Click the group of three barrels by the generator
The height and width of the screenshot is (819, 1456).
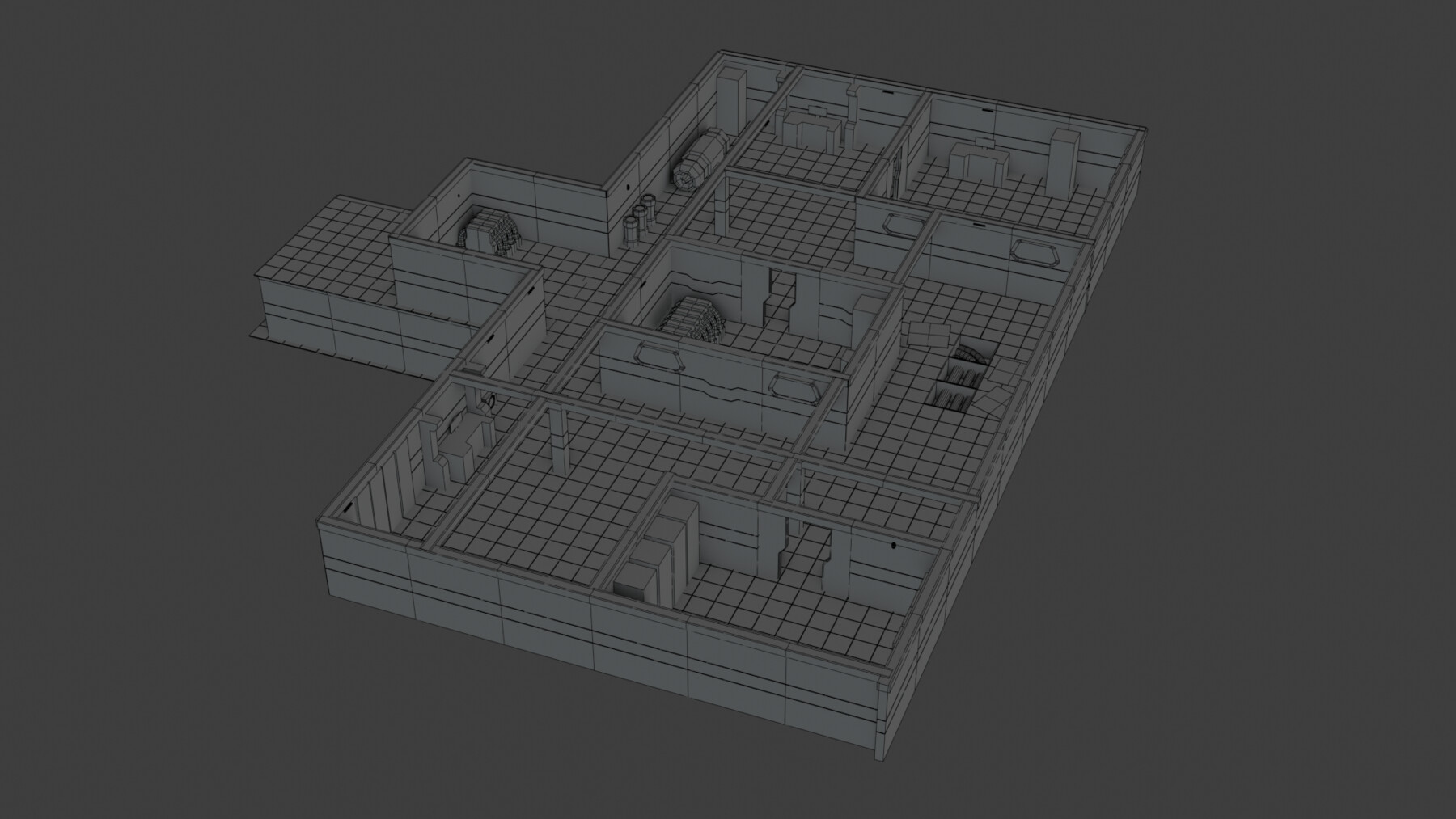[637, 218]
